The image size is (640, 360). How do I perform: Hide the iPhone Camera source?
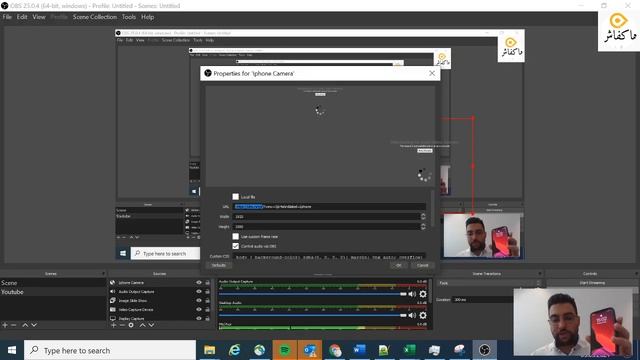(x=199, y=282)
